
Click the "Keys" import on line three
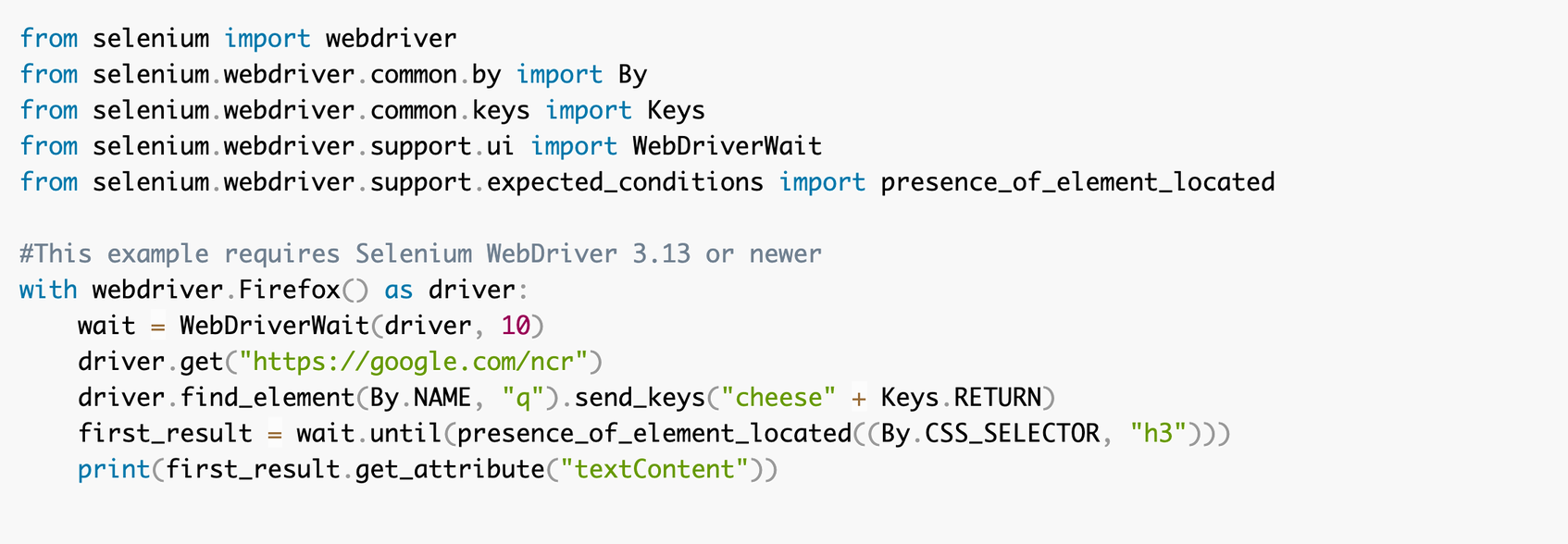point(677,111)
